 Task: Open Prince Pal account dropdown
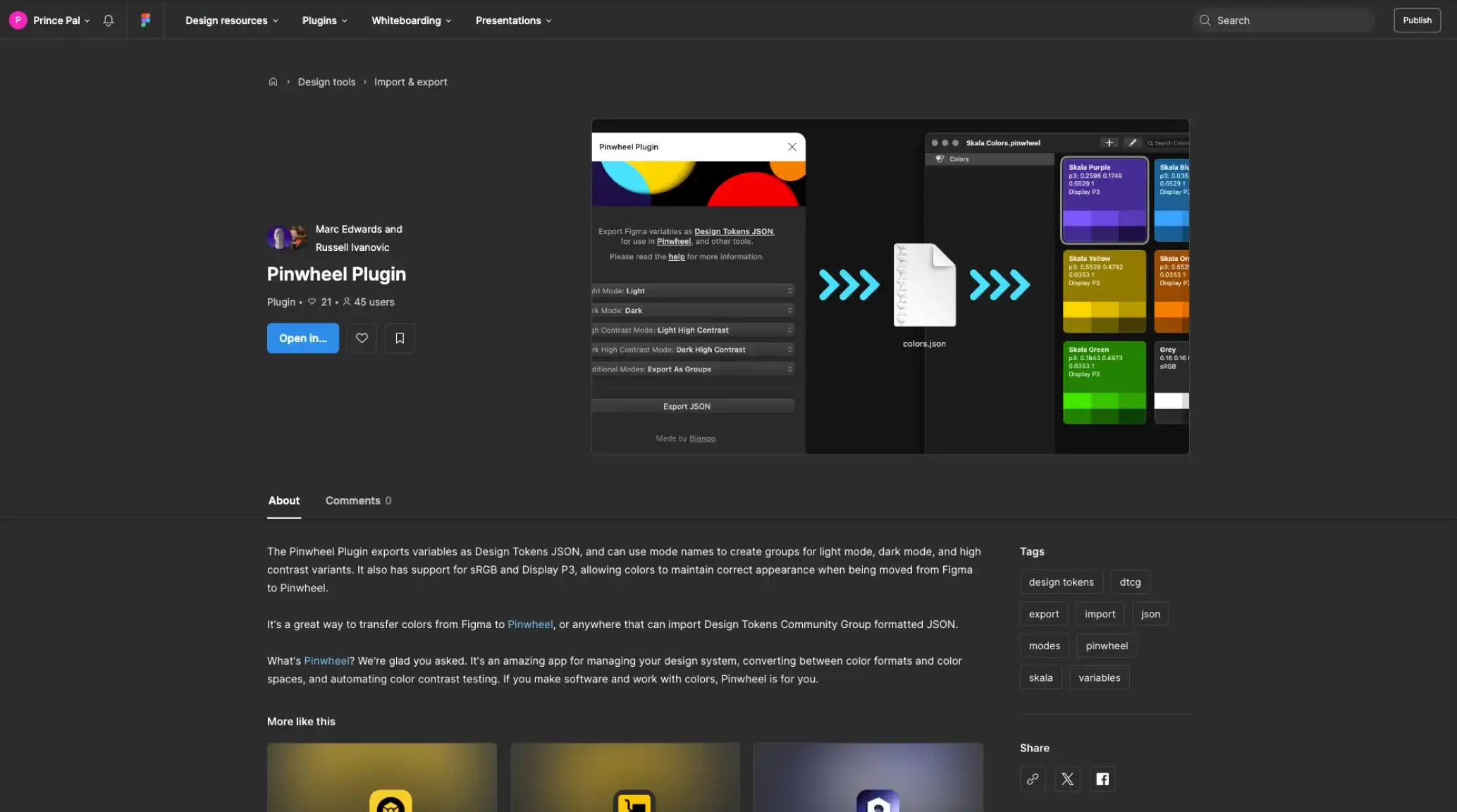(x=61, y=20)
